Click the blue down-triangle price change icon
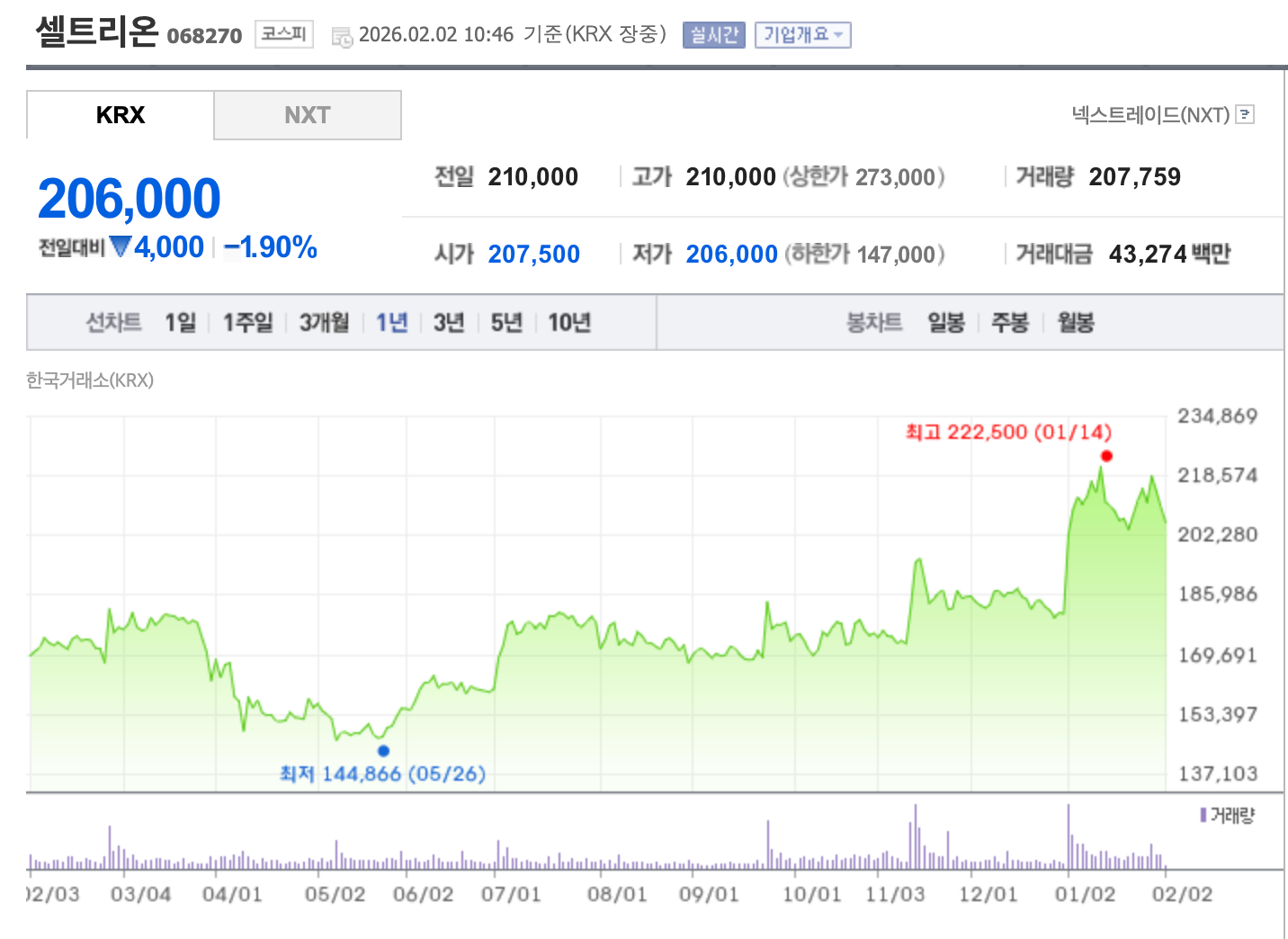 coord(121,246)
